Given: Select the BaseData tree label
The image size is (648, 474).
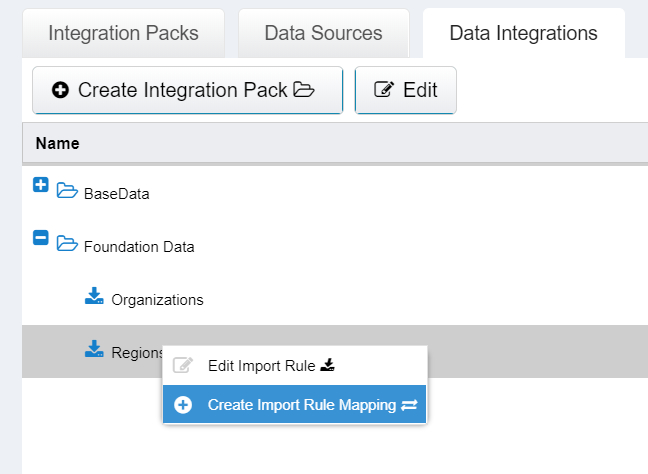Looking at the screenshot, I should pos(116,194).
